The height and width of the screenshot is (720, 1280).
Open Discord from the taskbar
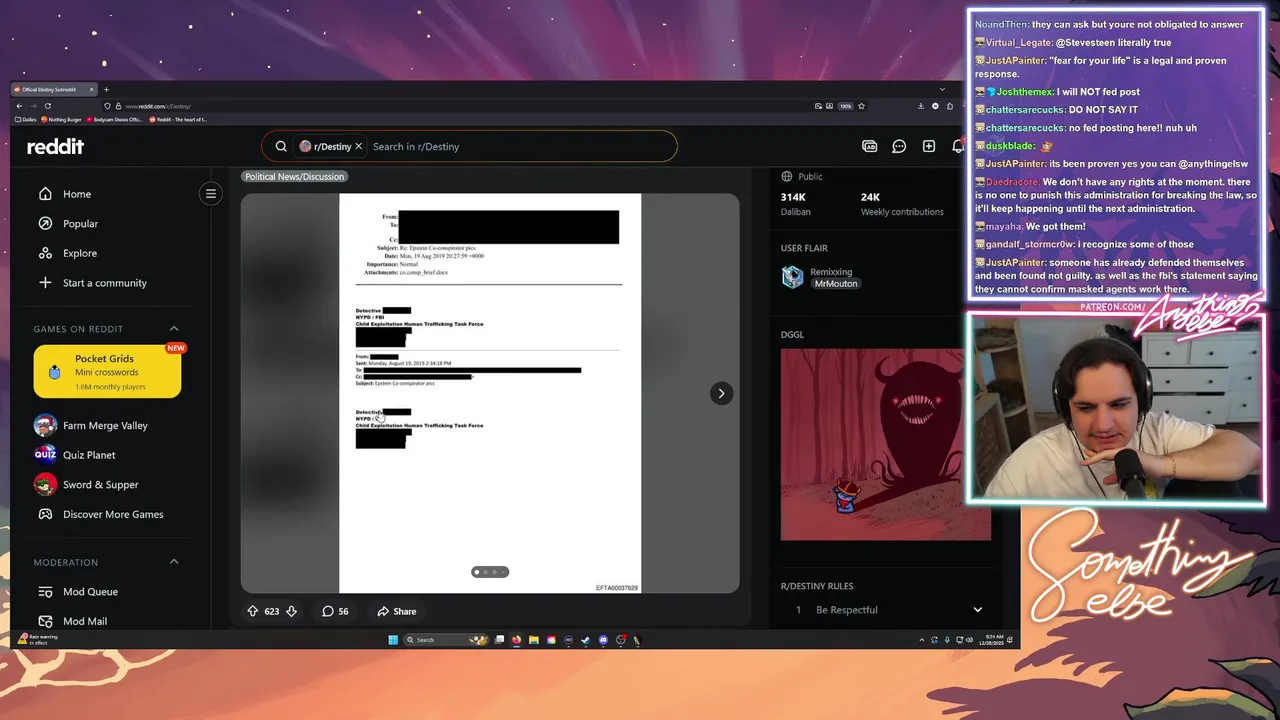pos(602,640)
